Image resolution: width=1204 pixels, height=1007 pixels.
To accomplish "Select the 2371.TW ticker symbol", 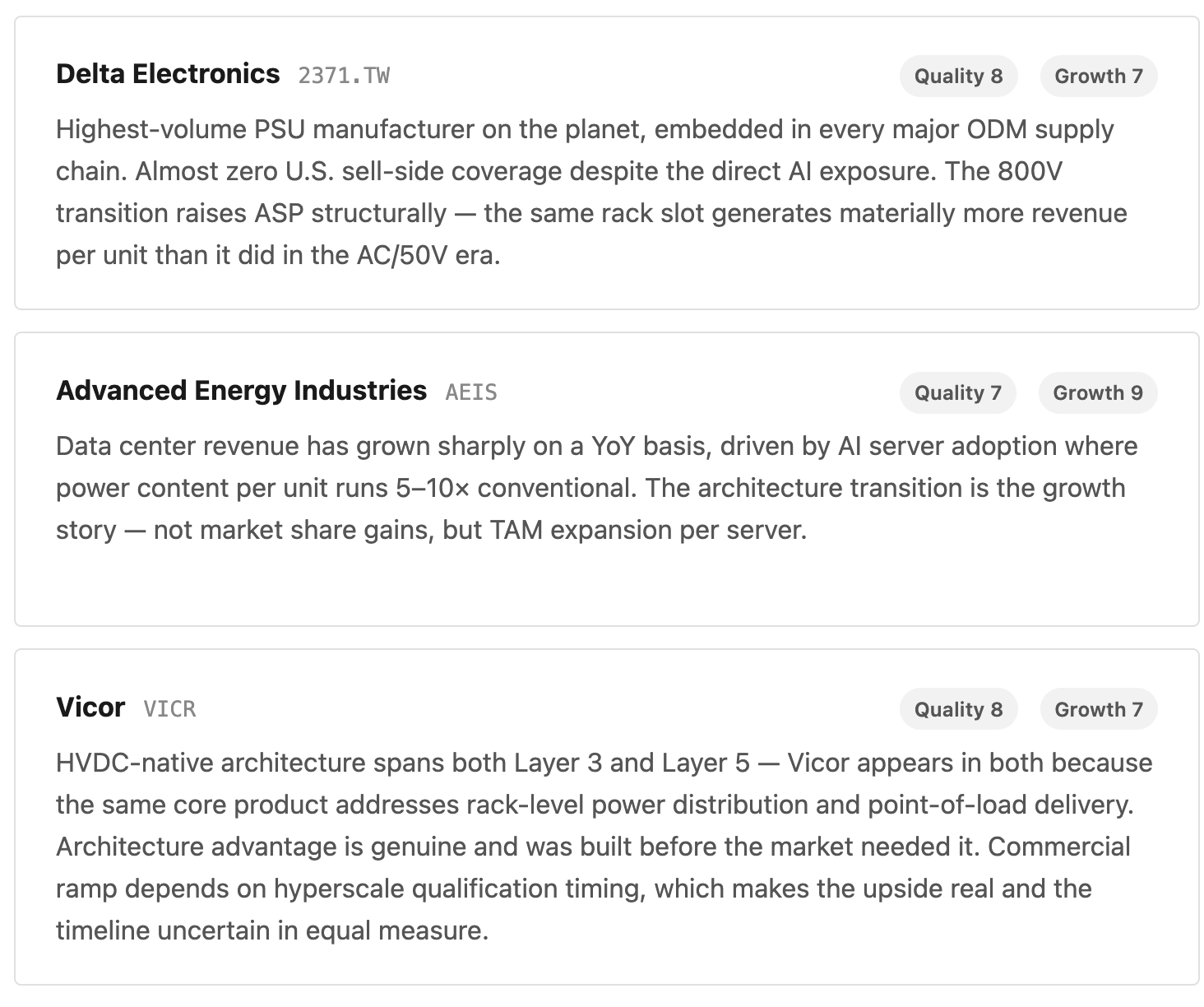I will click(x=344, y=76).
